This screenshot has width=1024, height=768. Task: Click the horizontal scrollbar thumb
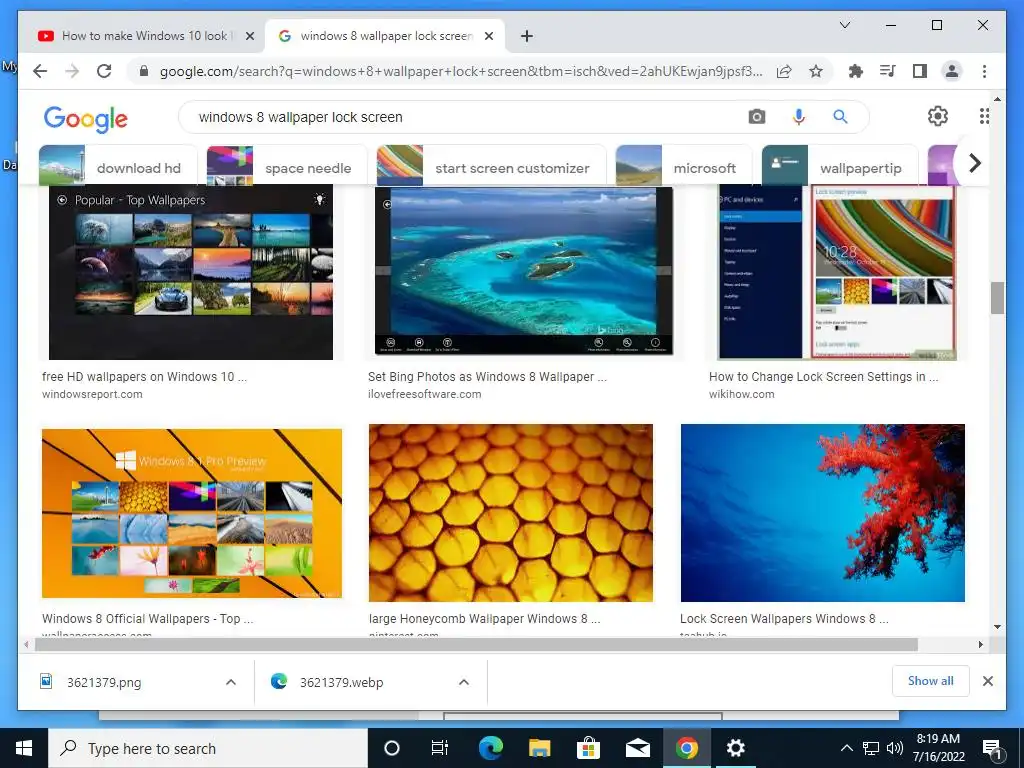pos(477,645)
